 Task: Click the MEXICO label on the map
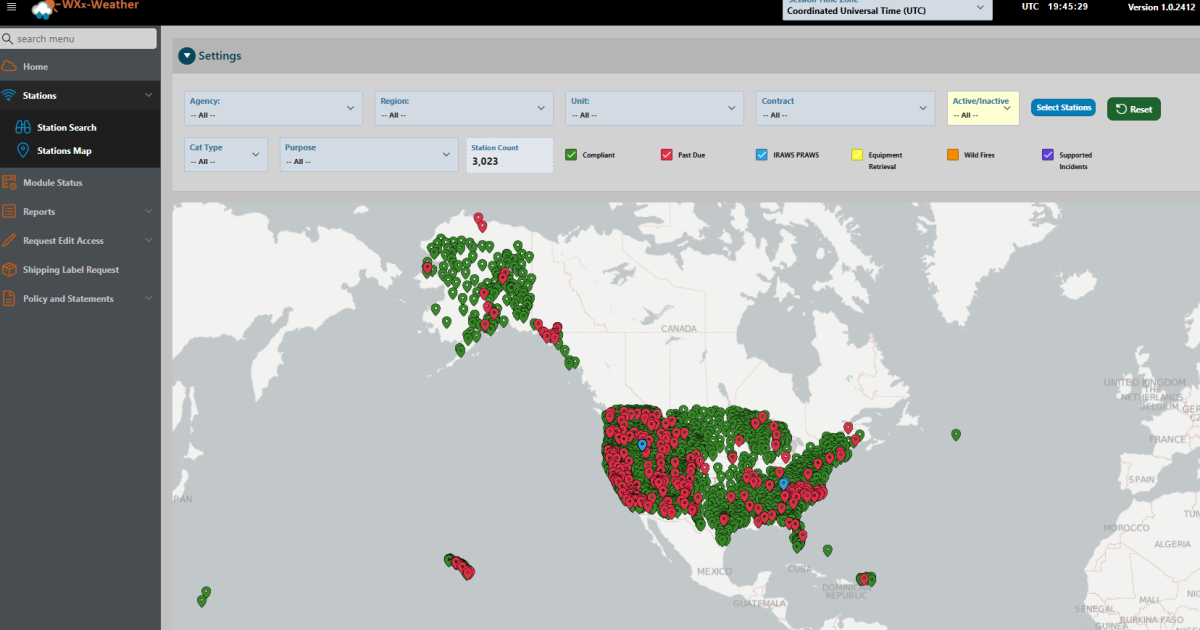point(714,571)
